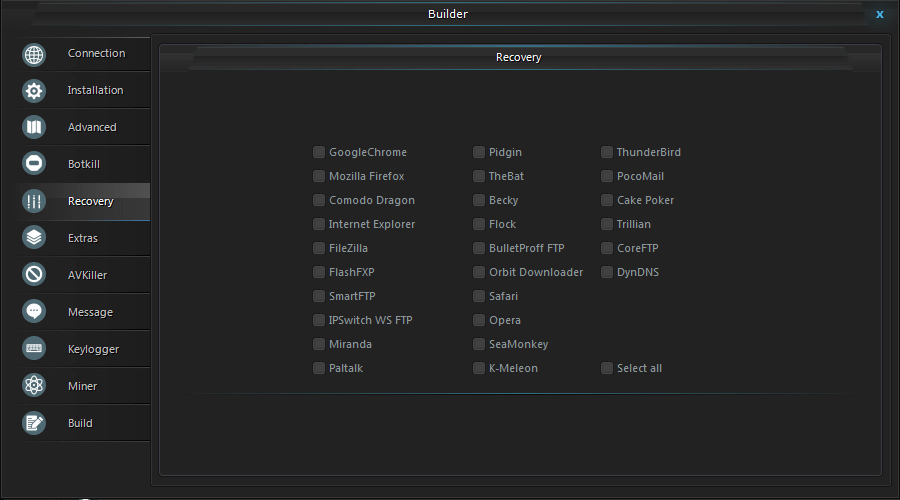
Task: Tick the FileZilla checkbox
Action: (319, 248)
